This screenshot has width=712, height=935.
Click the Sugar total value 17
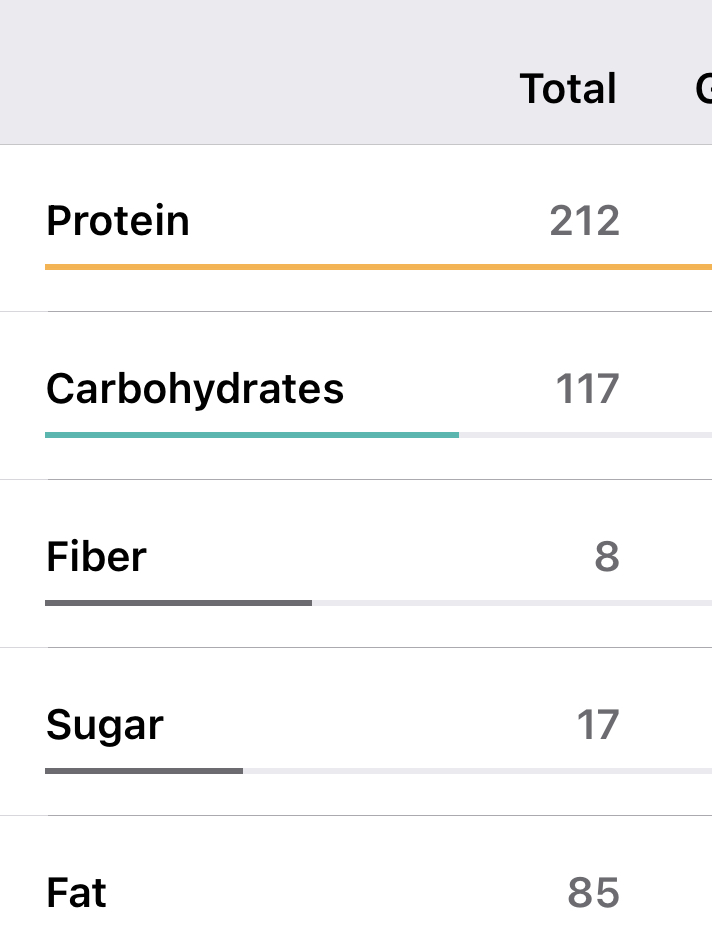[597, 725]
